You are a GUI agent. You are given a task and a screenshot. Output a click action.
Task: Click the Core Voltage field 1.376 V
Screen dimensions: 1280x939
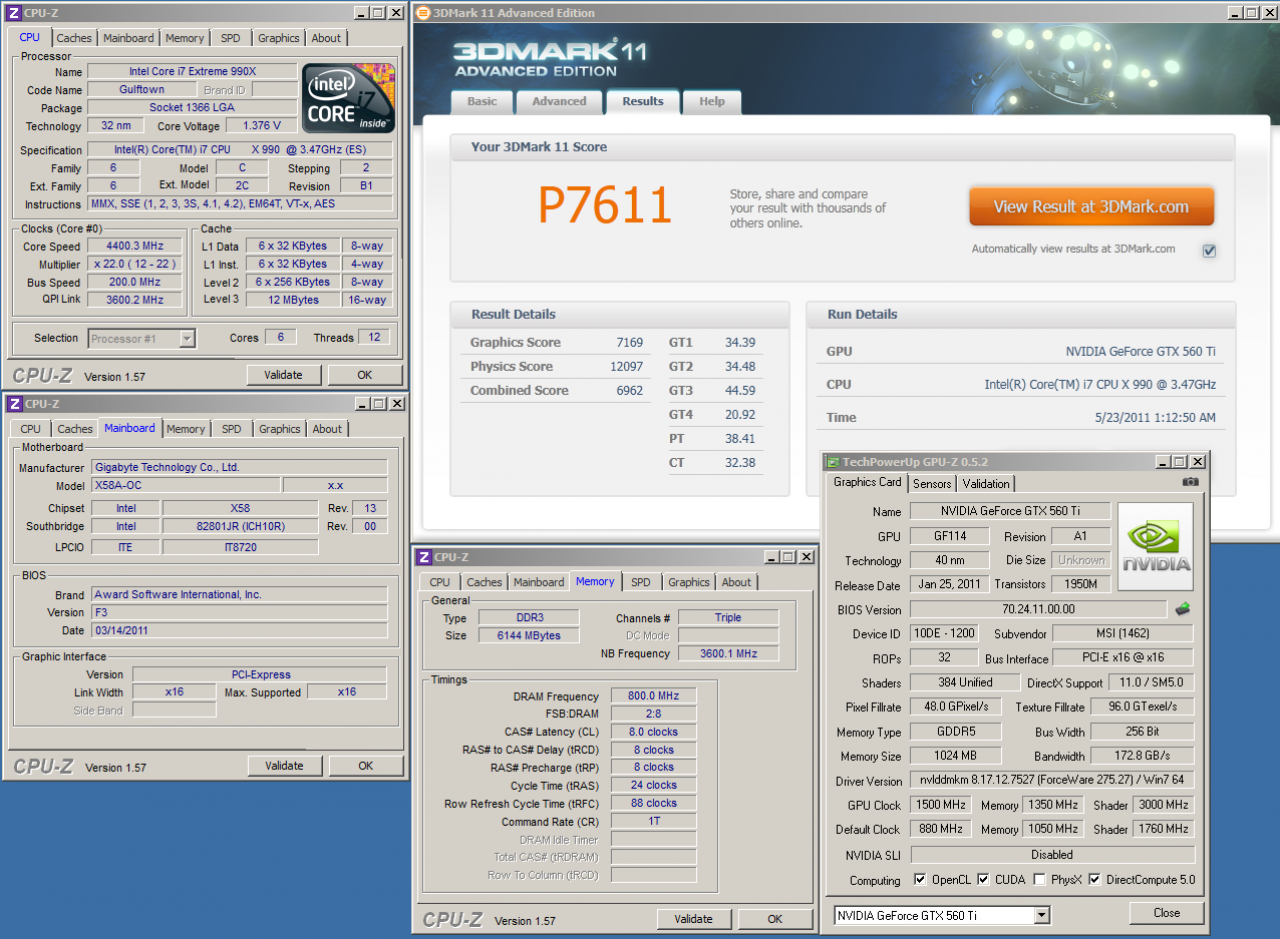point(261,126)
